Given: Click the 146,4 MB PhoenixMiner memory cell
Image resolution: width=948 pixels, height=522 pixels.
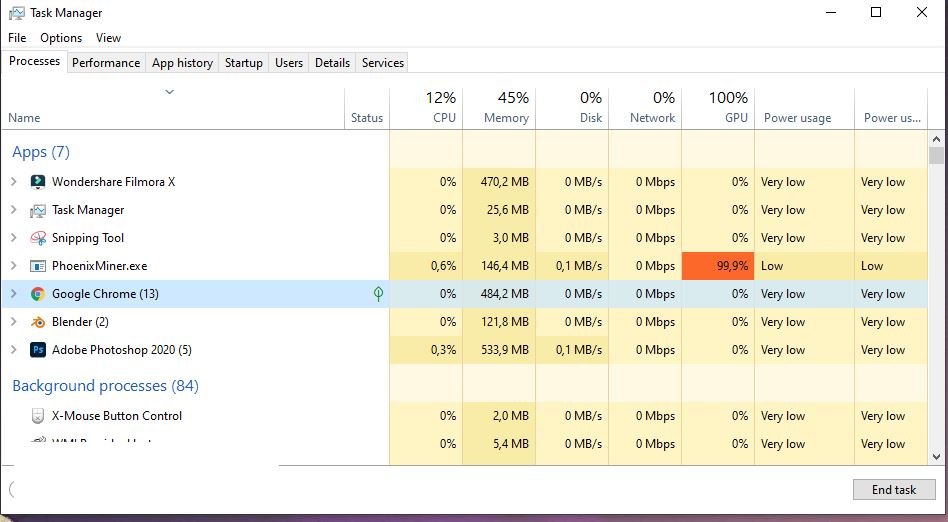Looking at the screenshot, I should click(499, 266).
